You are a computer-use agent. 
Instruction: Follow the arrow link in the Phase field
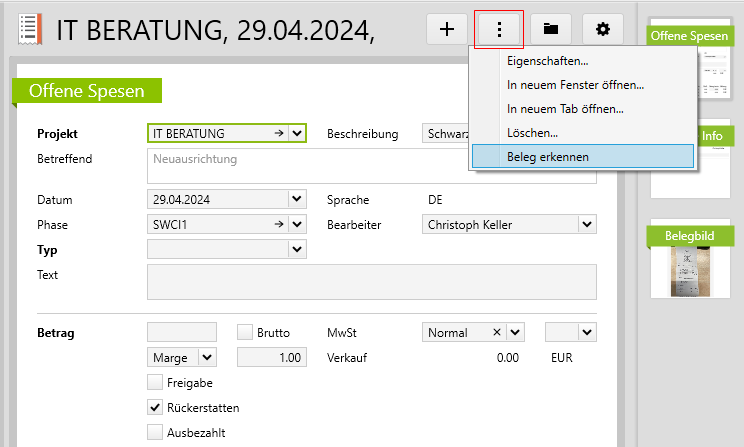[278, 224]
